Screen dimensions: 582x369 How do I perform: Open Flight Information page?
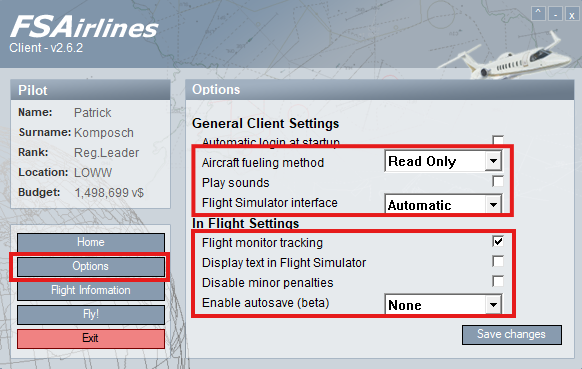[x=91, y=290]
